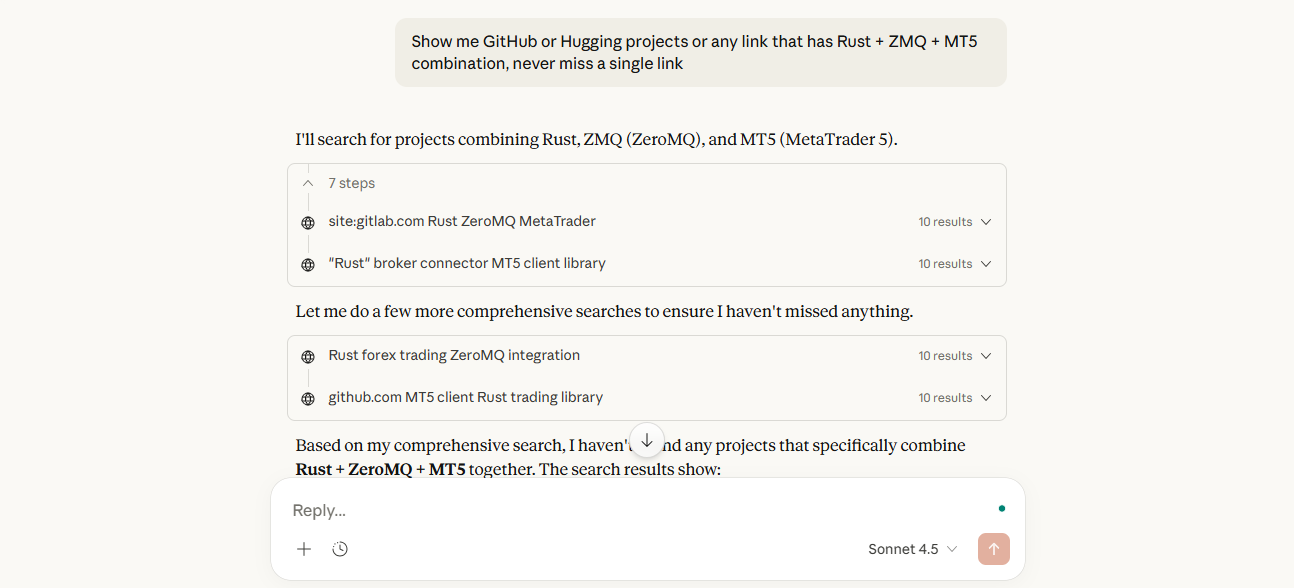Click the plus attachment icon
Viewport: 1294px width, 588px height.
tap(304, 549)
